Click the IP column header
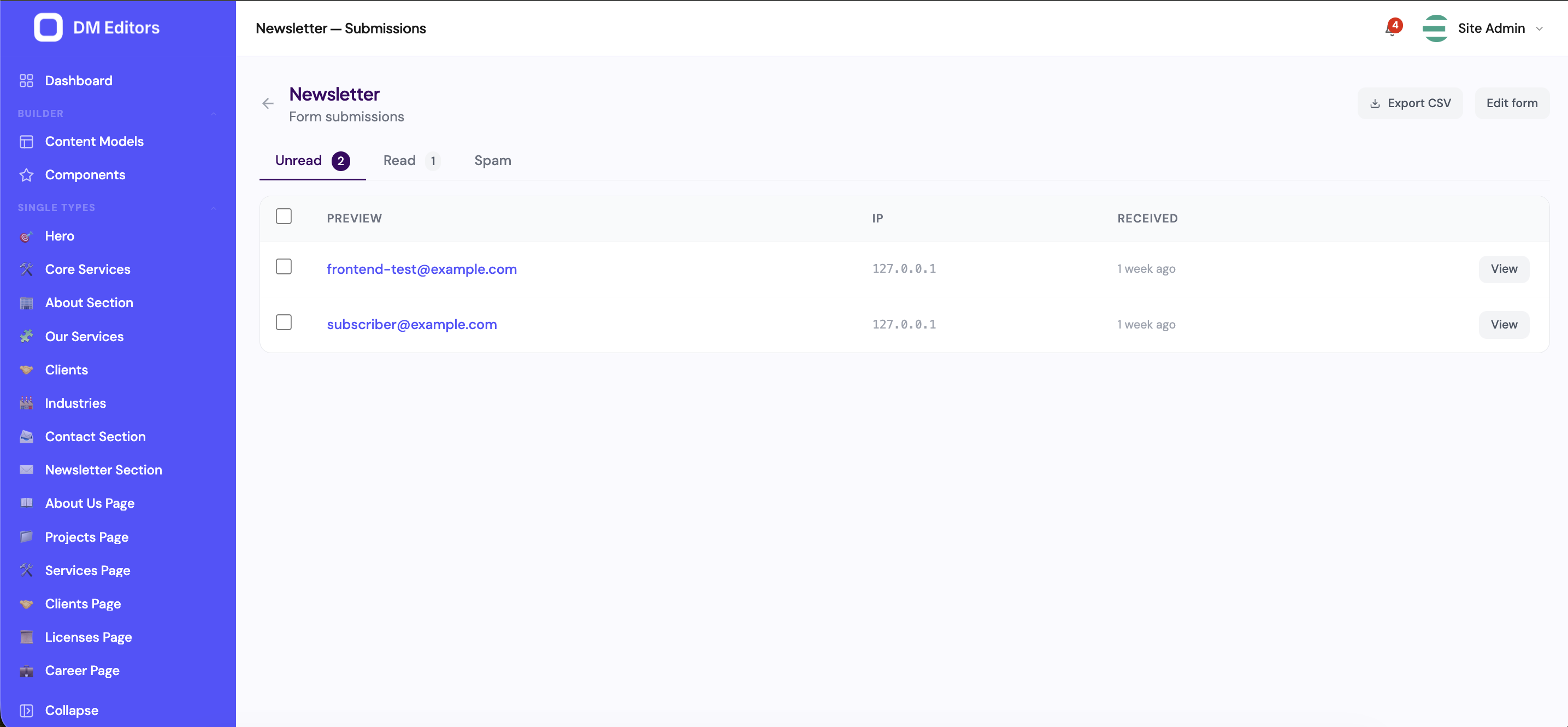The height and width of the screenshot is (727, 1568). [877, 219]
